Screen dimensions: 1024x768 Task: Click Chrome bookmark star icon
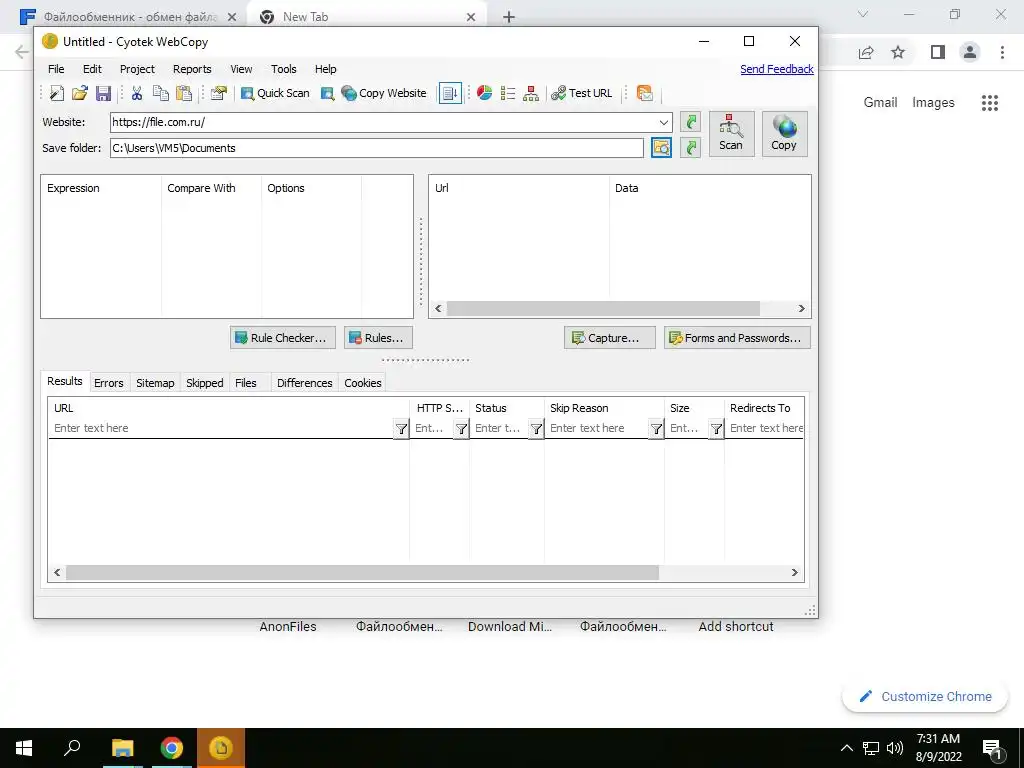pyautogui.click(x=898, y=52)
